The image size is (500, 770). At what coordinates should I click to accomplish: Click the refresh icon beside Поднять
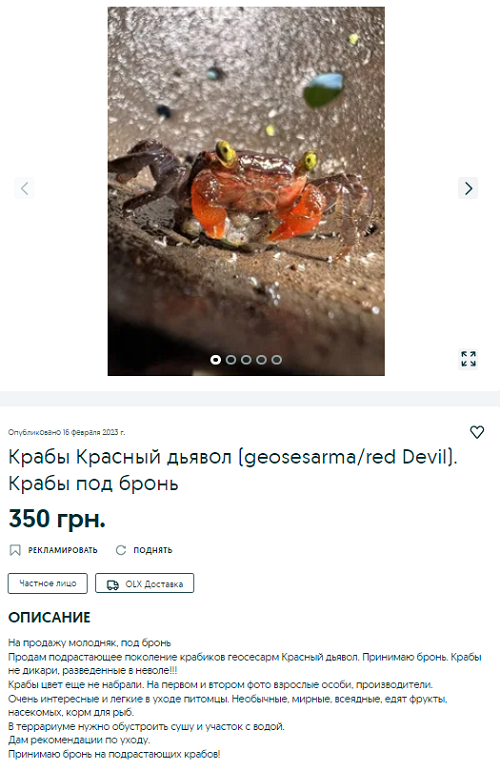(121, 550)
